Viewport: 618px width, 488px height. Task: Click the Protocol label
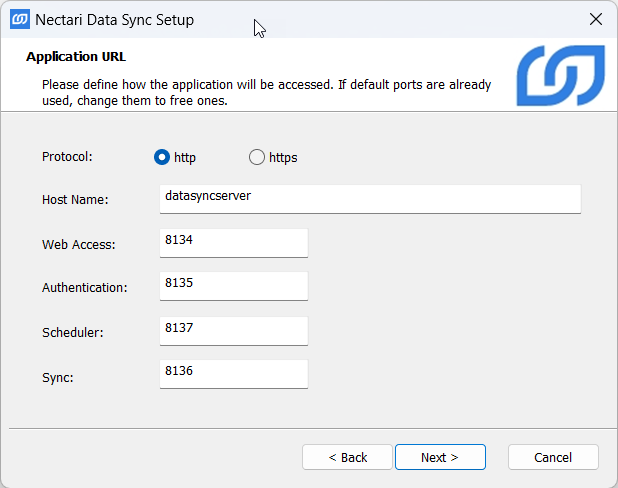(x=66, y=157)
